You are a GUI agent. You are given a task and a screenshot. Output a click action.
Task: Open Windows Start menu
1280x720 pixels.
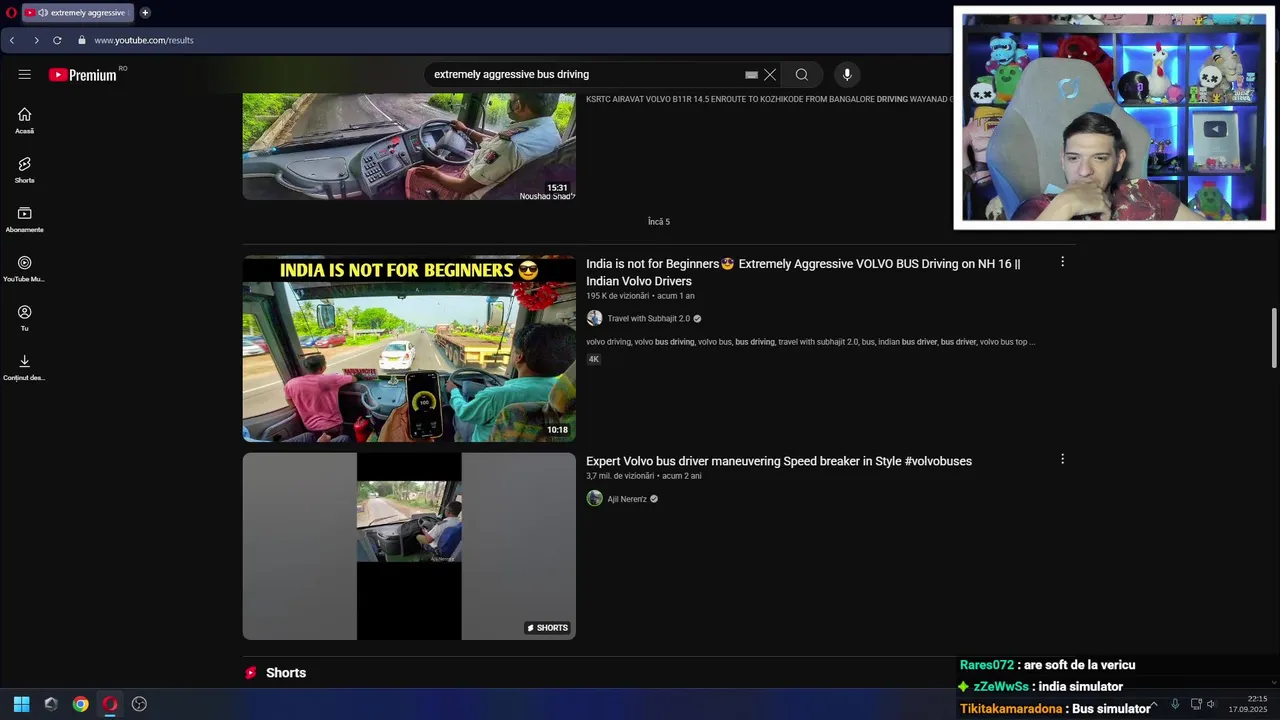pos(21,704)
